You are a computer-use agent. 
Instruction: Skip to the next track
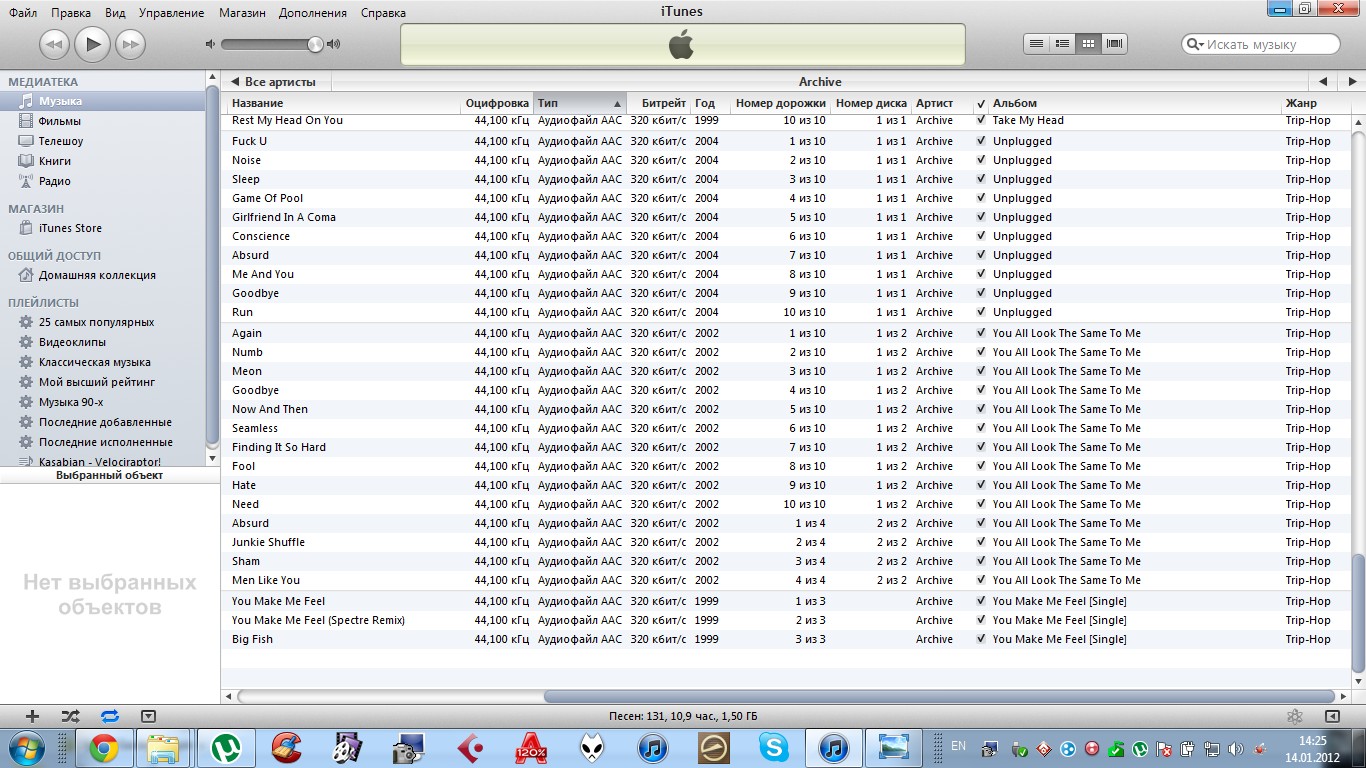click(x=130, y=44)
